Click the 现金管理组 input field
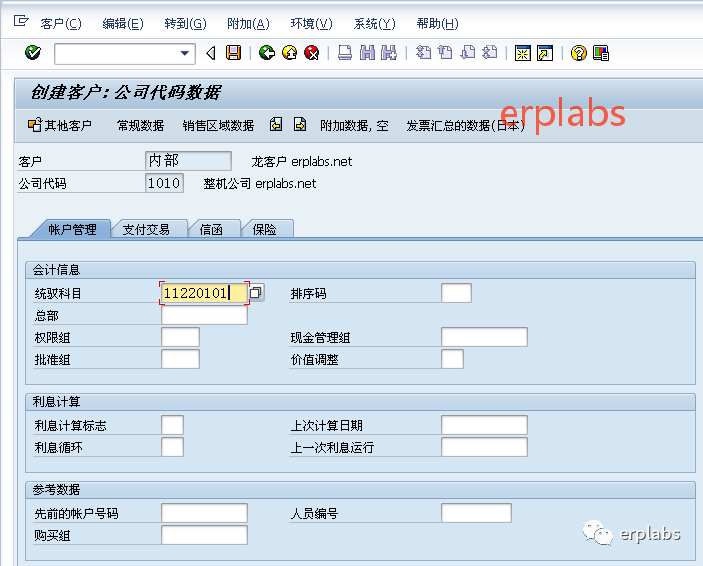This screenshot has width=703, height=566. [x=484, y=337]
